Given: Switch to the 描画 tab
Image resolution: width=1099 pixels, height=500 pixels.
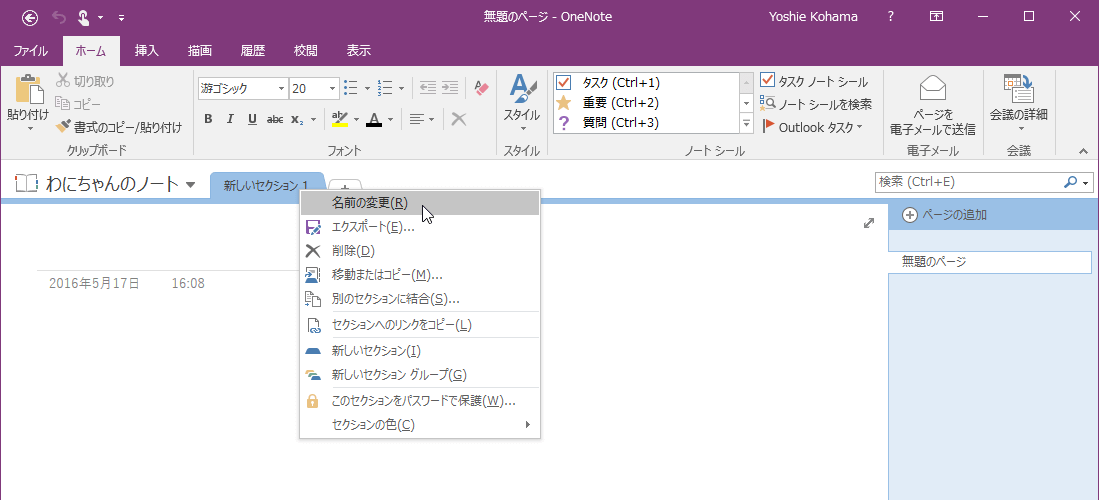Looking at the screenshot, I should tap(200, 50).
